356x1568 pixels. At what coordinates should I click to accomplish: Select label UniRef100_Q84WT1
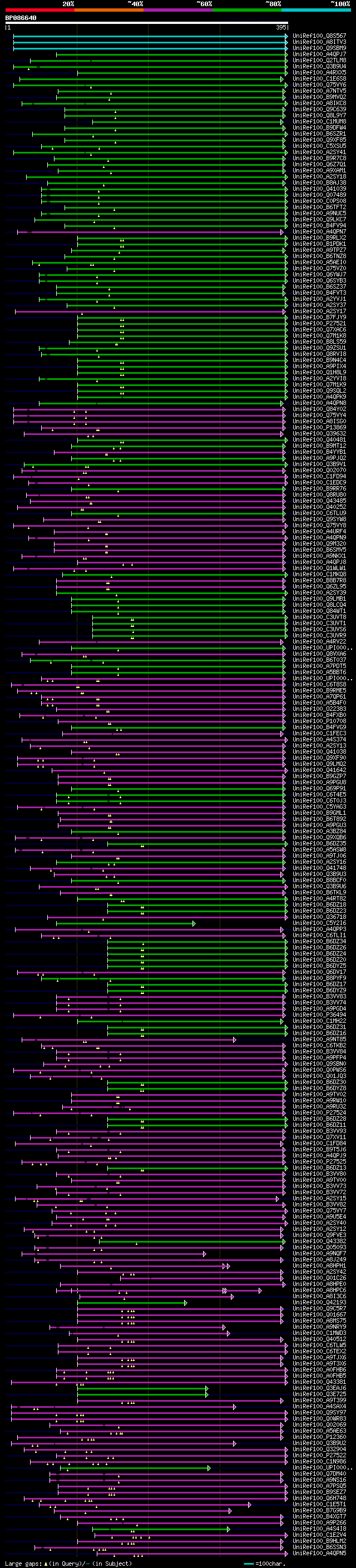319,611
